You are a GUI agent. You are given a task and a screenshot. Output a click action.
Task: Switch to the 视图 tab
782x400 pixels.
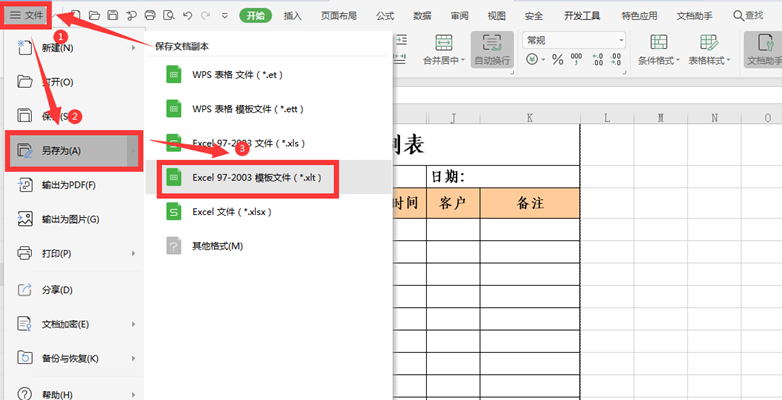coord(496,16)
